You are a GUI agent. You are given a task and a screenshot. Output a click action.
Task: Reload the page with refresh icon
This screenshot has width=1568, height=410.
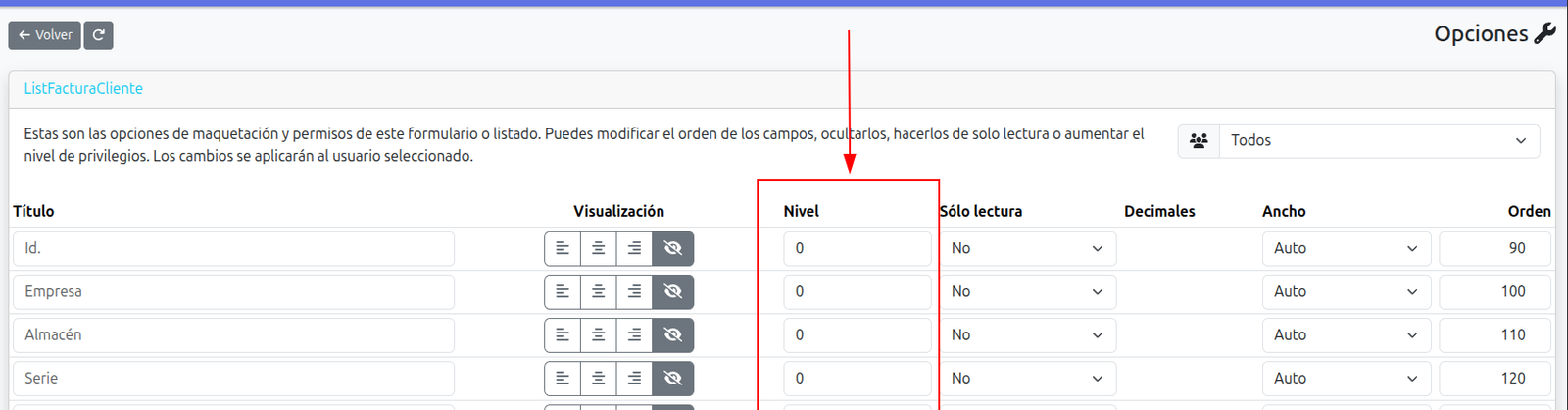point(99,35)
